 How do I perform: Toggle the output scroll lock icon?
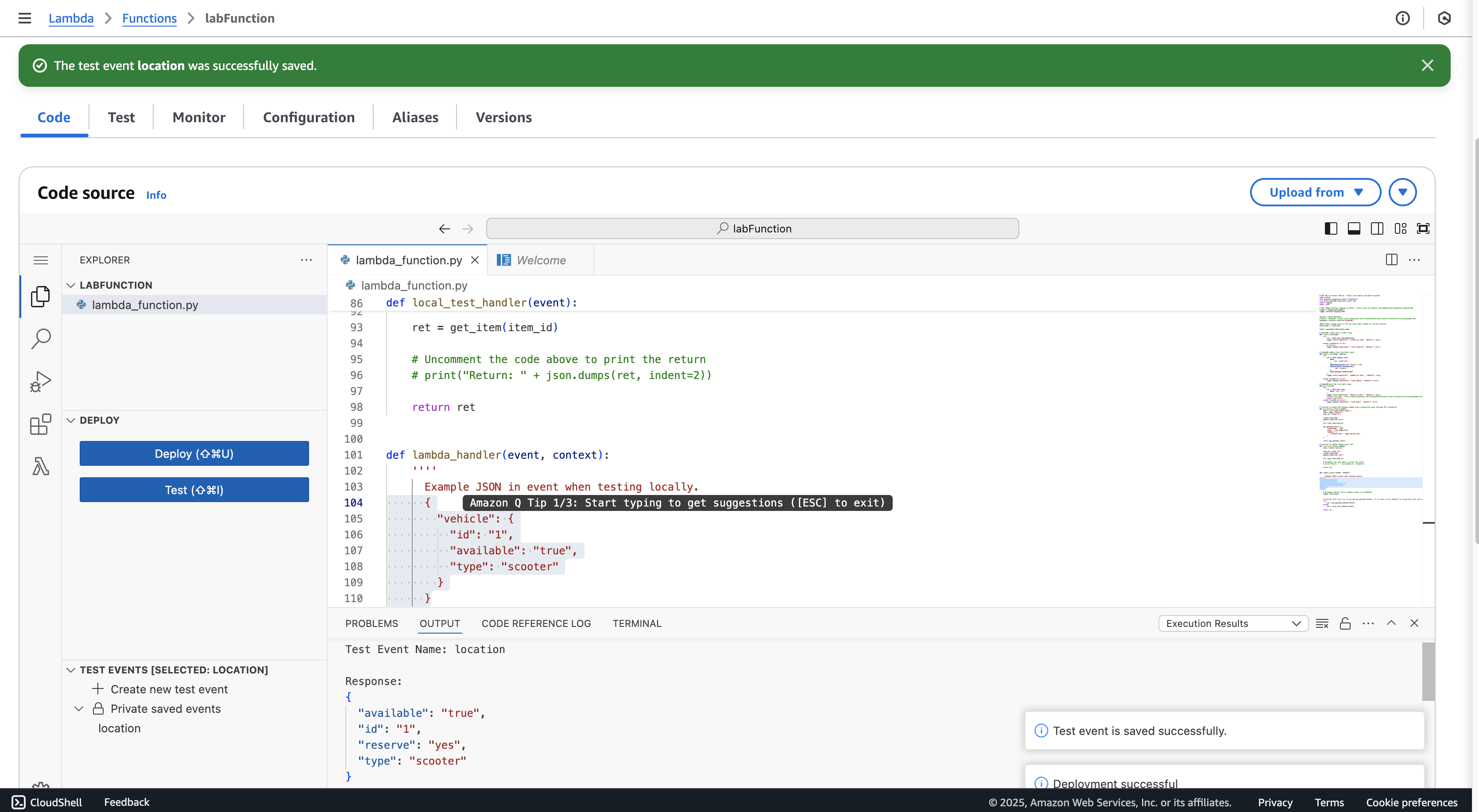[x=1345, y=624]
